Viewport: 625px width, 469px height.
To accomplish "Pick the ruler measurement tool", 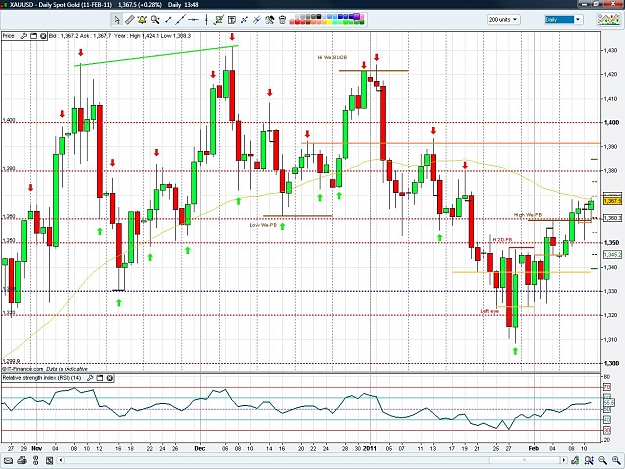I will [130, 20].
